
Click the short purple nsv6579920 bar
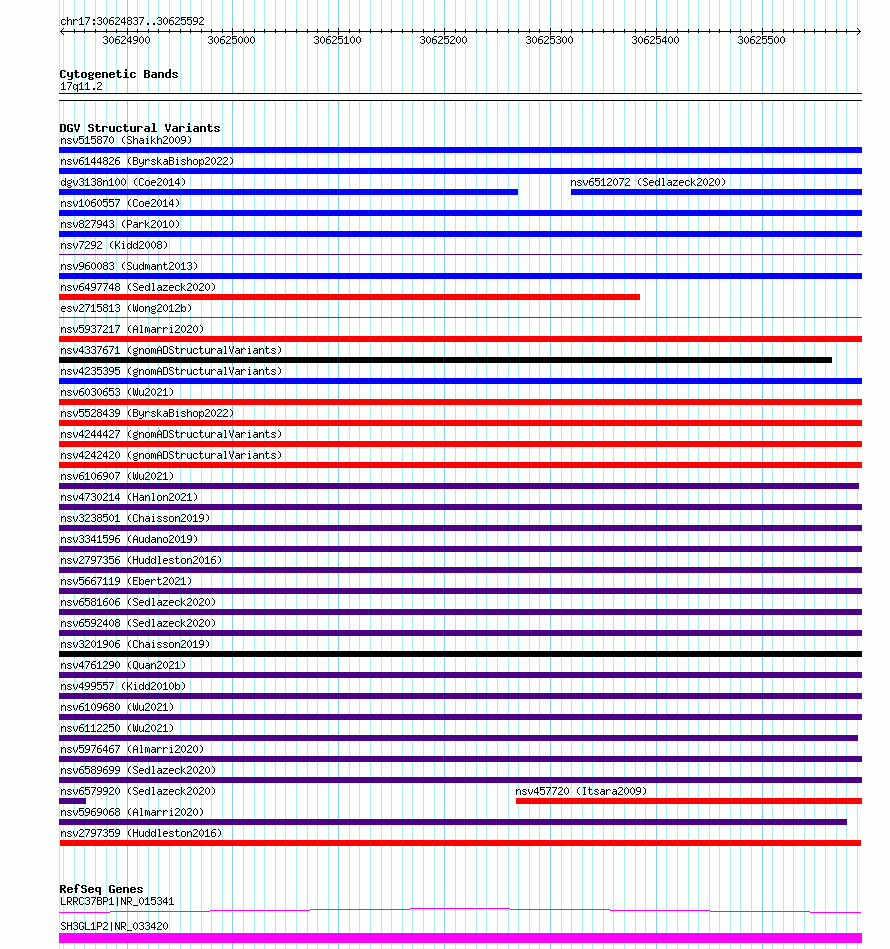click(x=73, y=801)
